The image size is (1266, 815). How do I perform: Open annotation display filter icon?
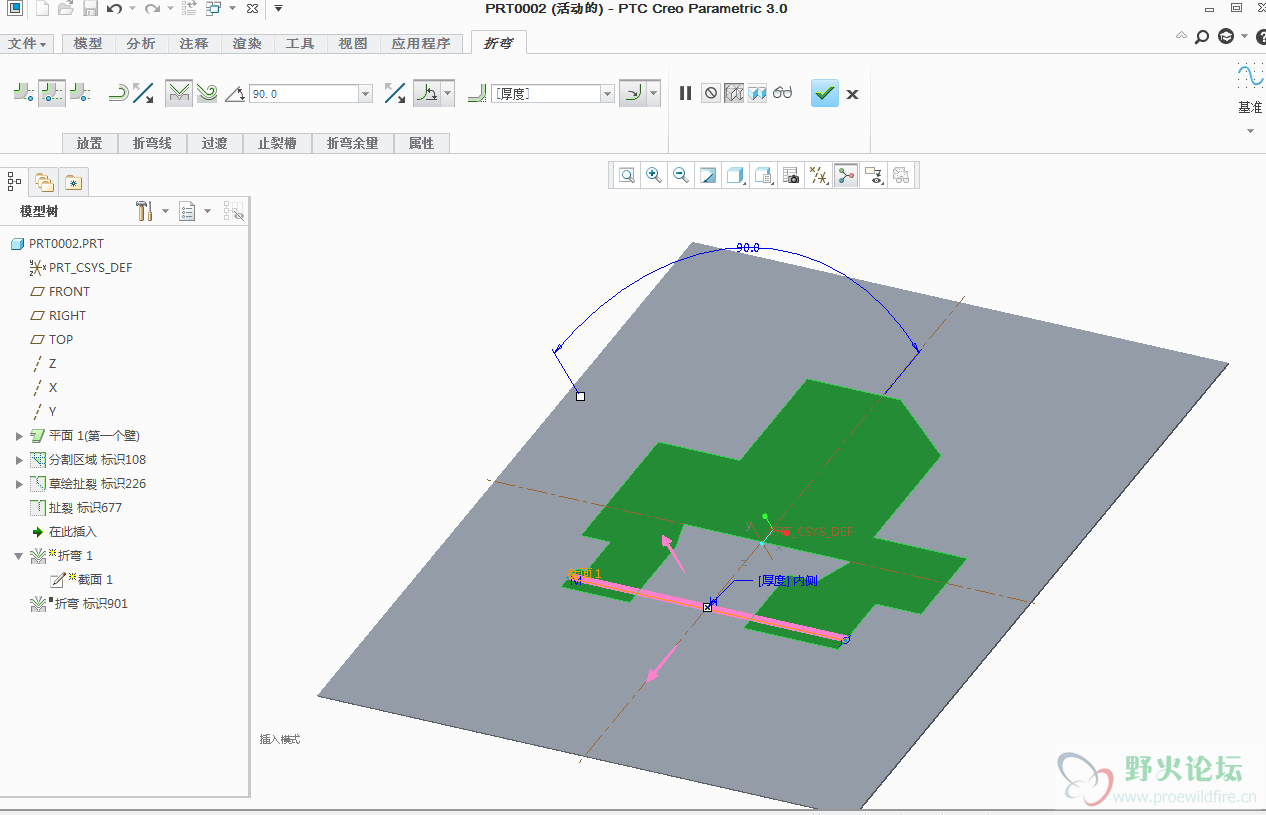click(x=873, y=175)
